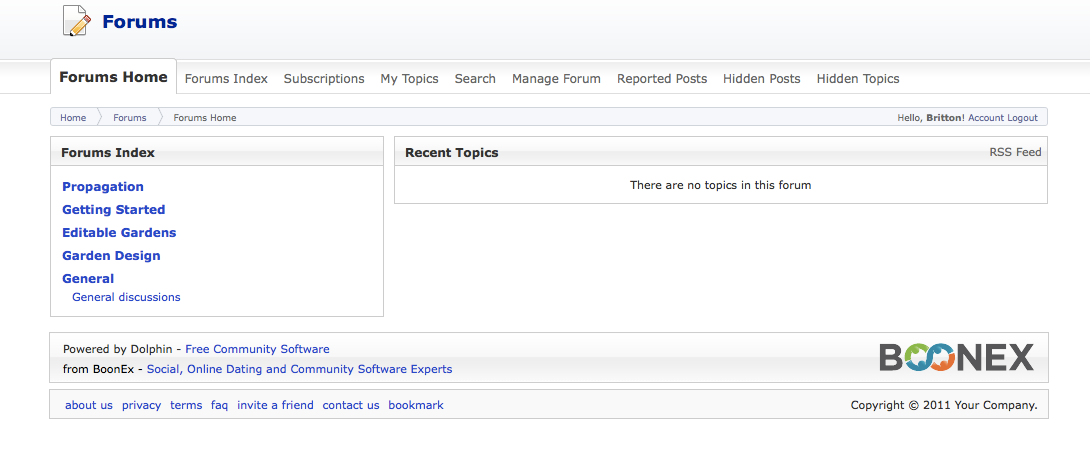Viewport: 1090px width, 458px height.
Task: Click the Free Community Software link
Action: (x=257, y=349)
